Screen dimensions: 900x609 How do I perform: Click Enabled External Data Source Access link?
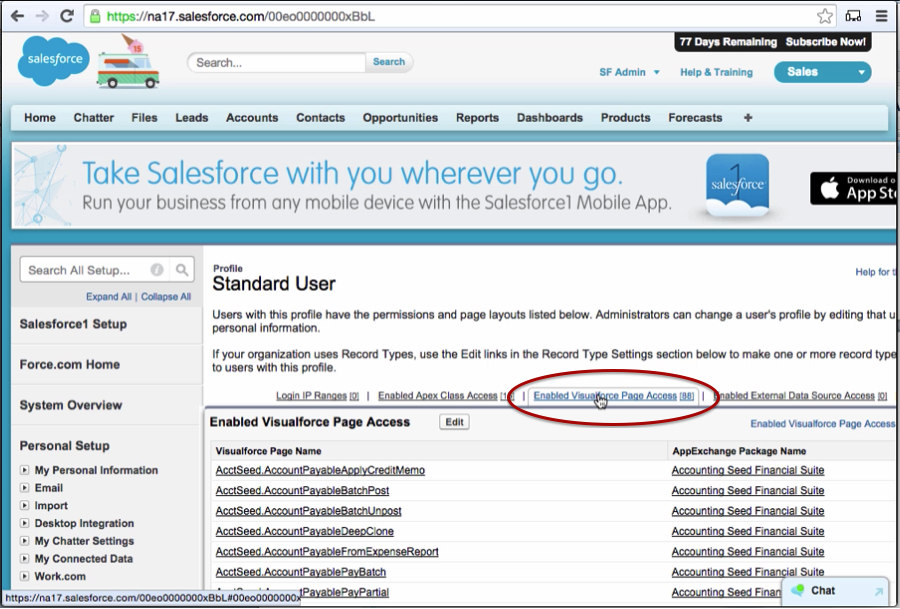pos(800,395)
